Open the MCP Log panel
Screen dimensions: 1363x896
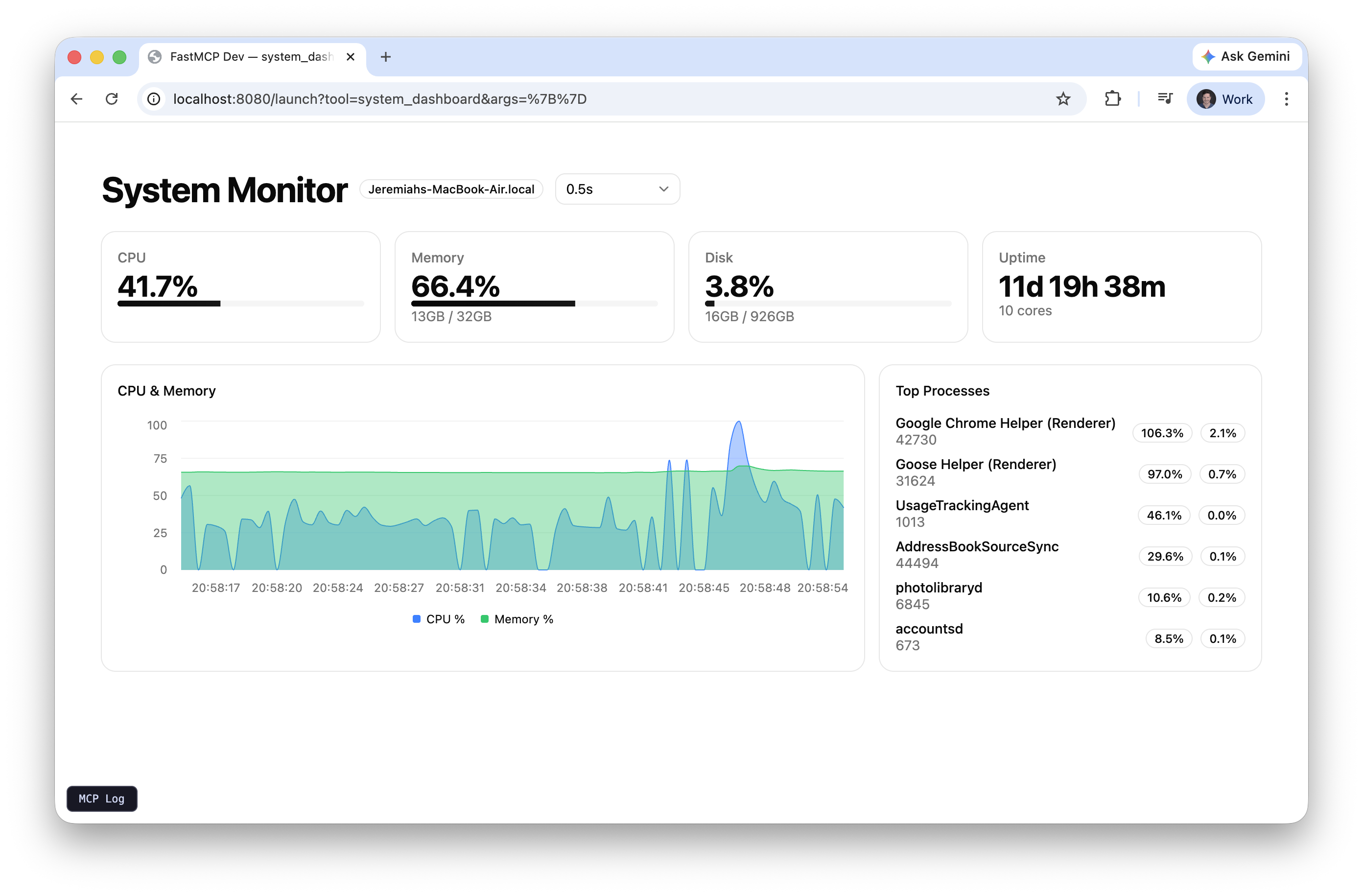coord(101,799)
